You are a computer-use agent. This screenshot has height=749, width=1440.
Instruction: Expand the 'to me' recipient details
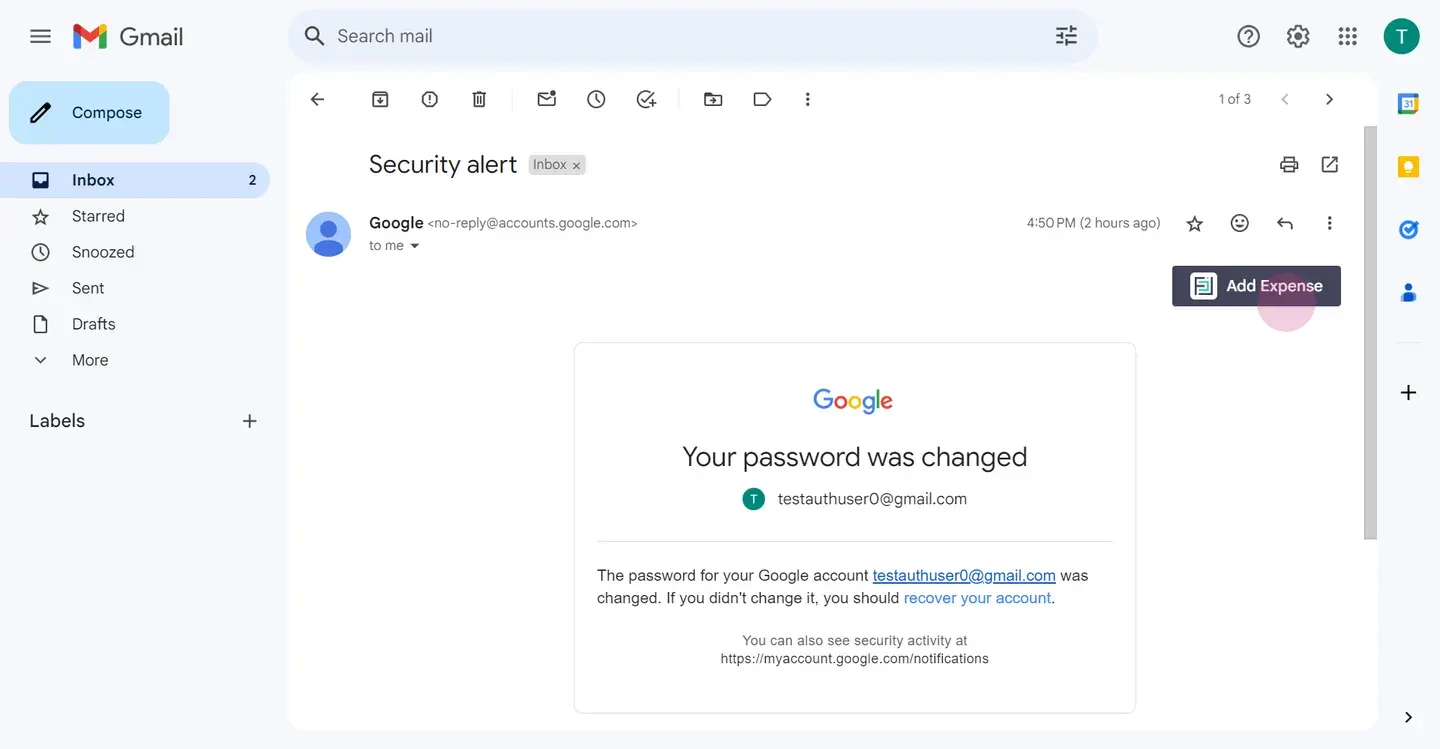click(415, 246)
